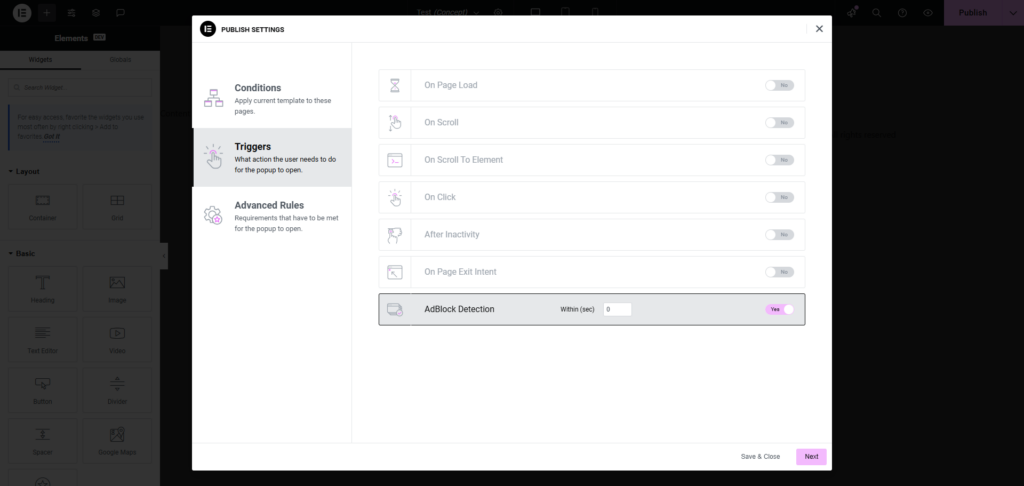Switch to desktop view icon in editor top bar
Viewport: 1024px width, 486px height.
536,12
